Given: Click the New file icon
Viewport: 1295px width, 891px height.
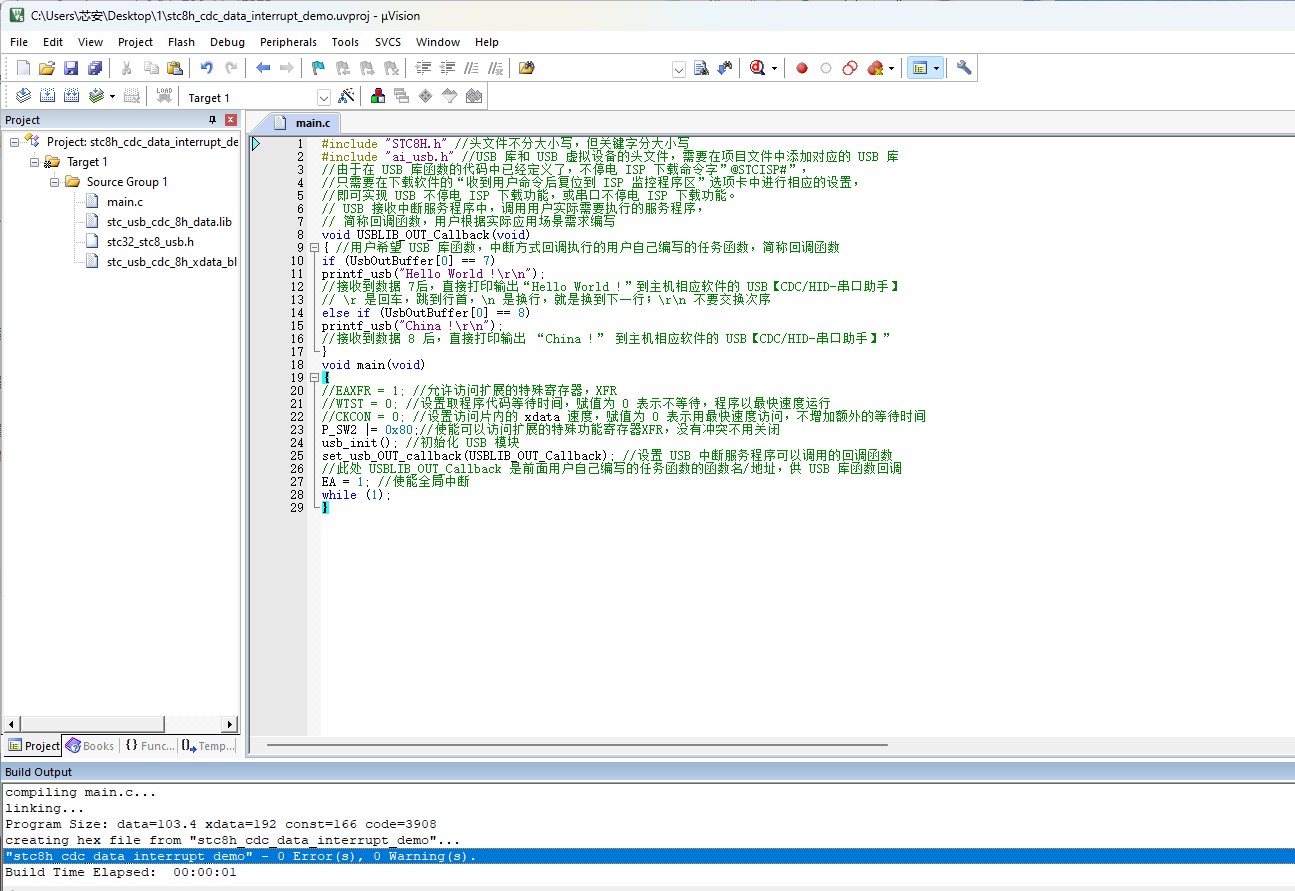Looking at the screenshot, I should point(23,68).
